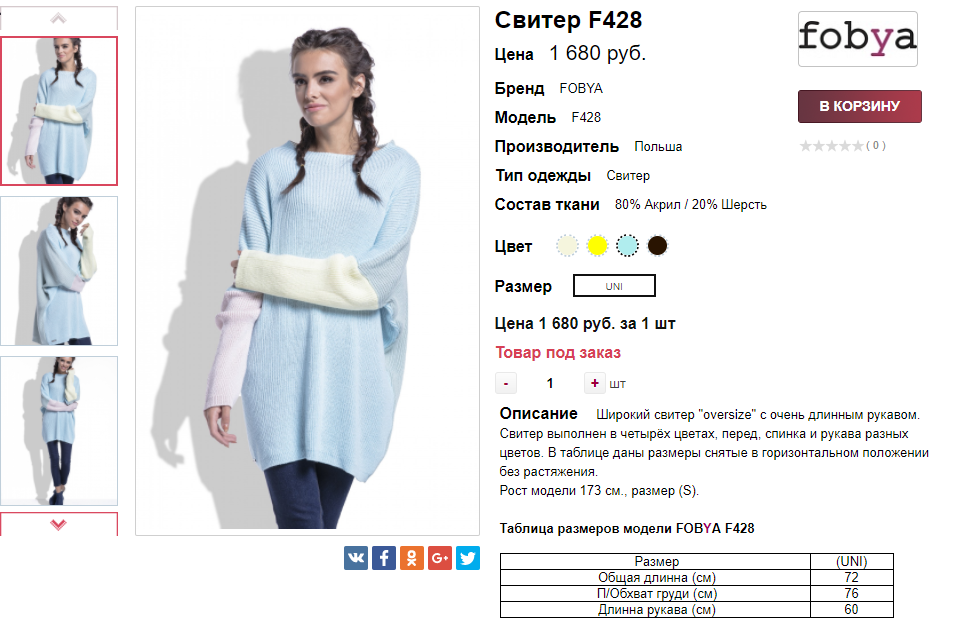Choose the cream color swatch
Image resolution: width=958 pixels, height=619 pixels.
pyautogui.click(x=567, y=246)
